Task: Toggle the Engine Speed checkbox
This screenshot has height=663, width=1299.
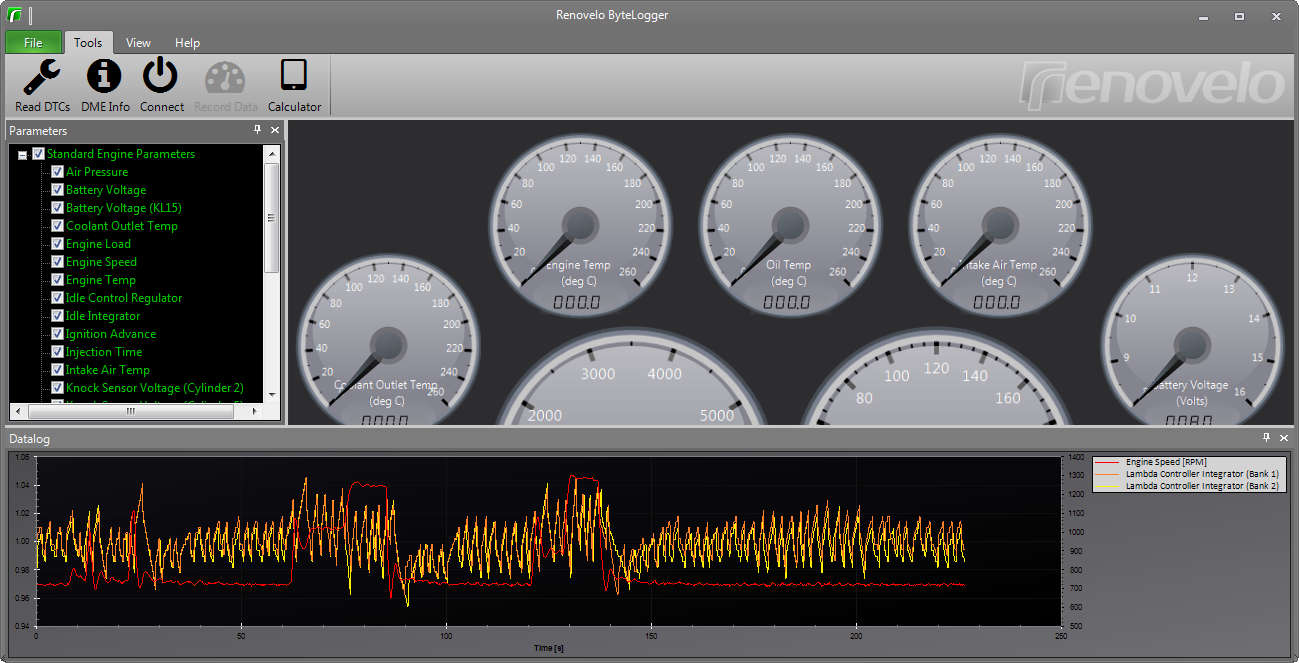Action: [x=57, y=262]
